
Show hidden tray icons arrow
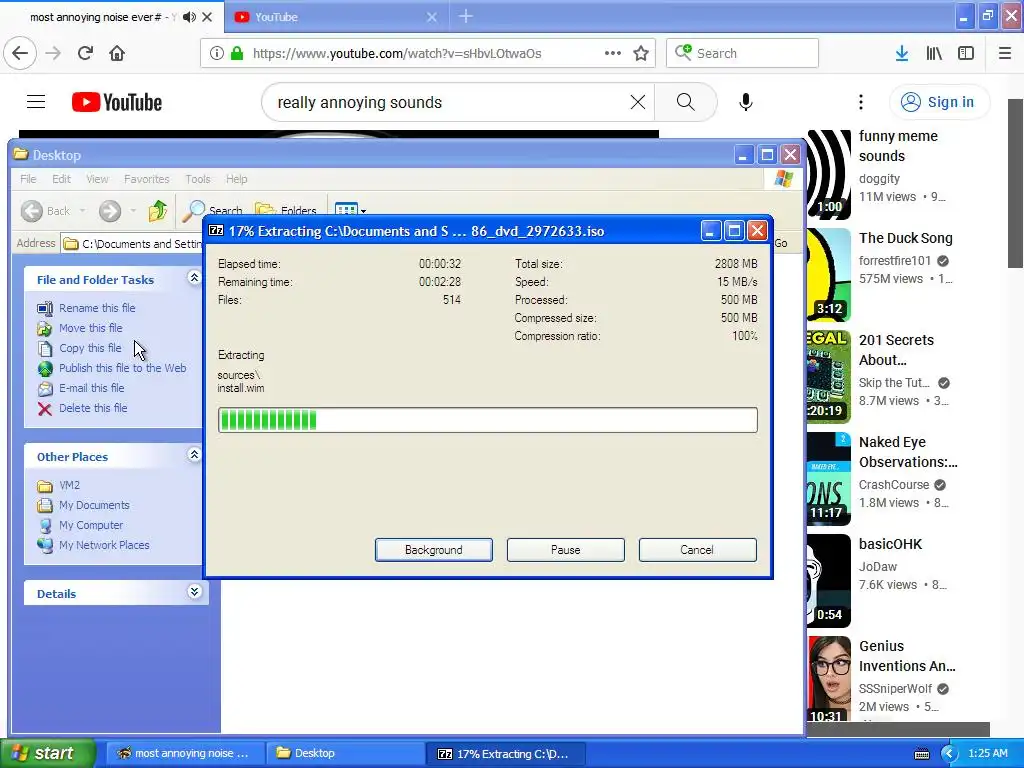(949, 753)
